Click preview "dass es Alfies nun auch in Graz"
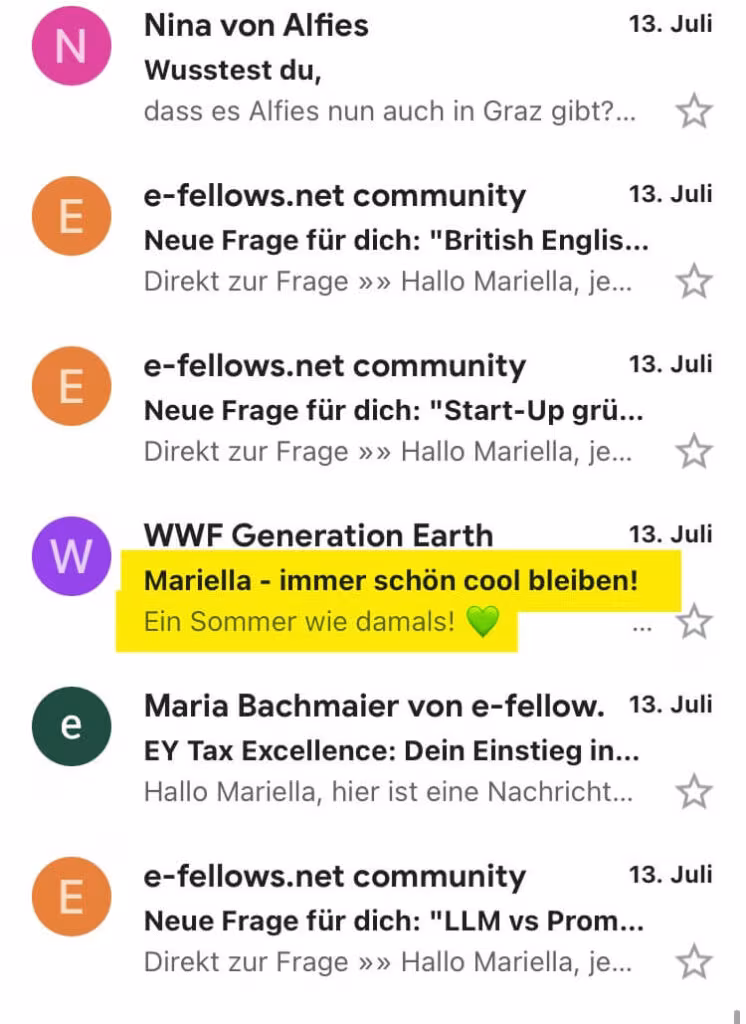 390,111
